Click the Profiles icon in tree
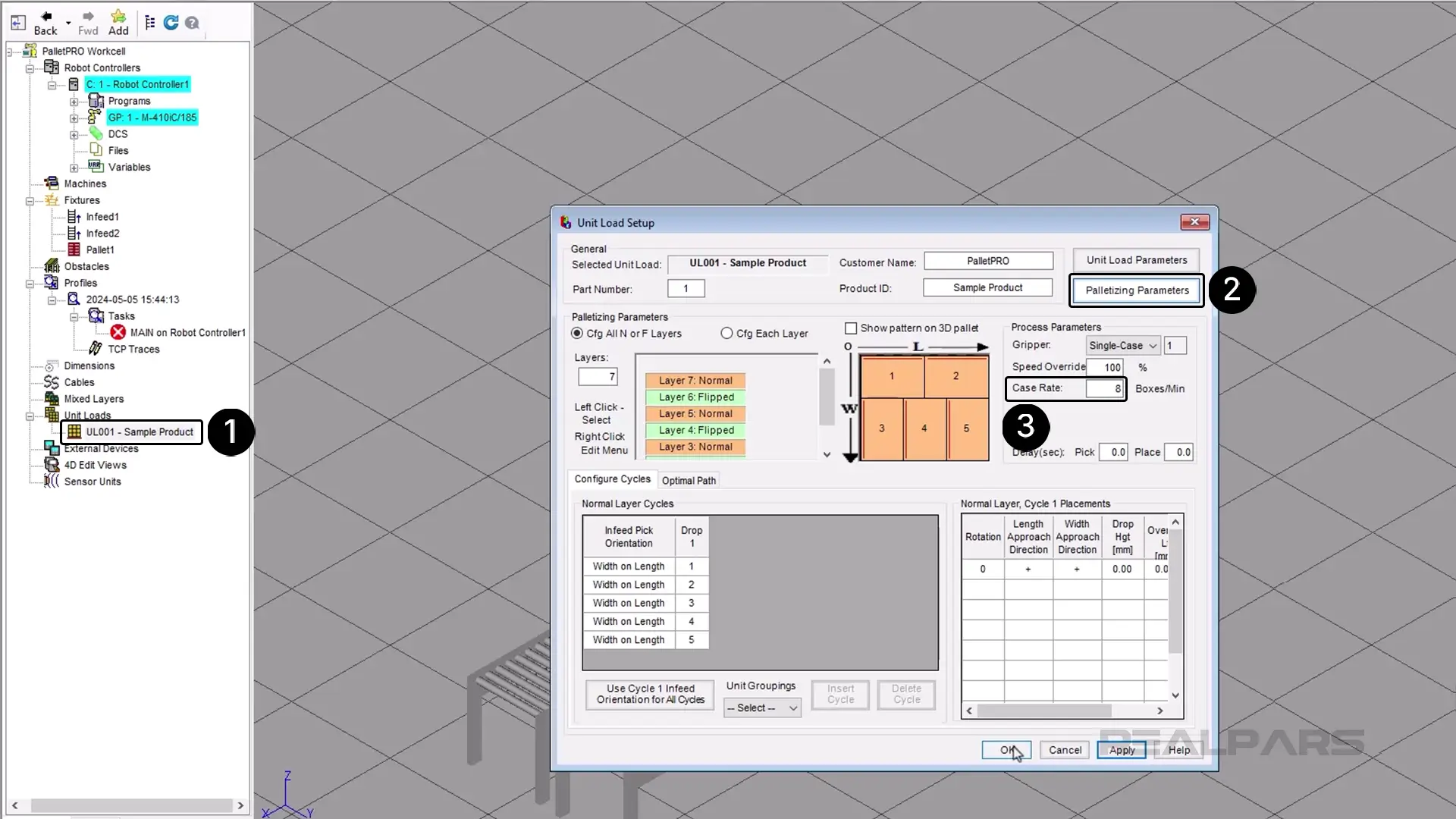The width and height of the screenshot is (1456, 819). click(52, 283)
